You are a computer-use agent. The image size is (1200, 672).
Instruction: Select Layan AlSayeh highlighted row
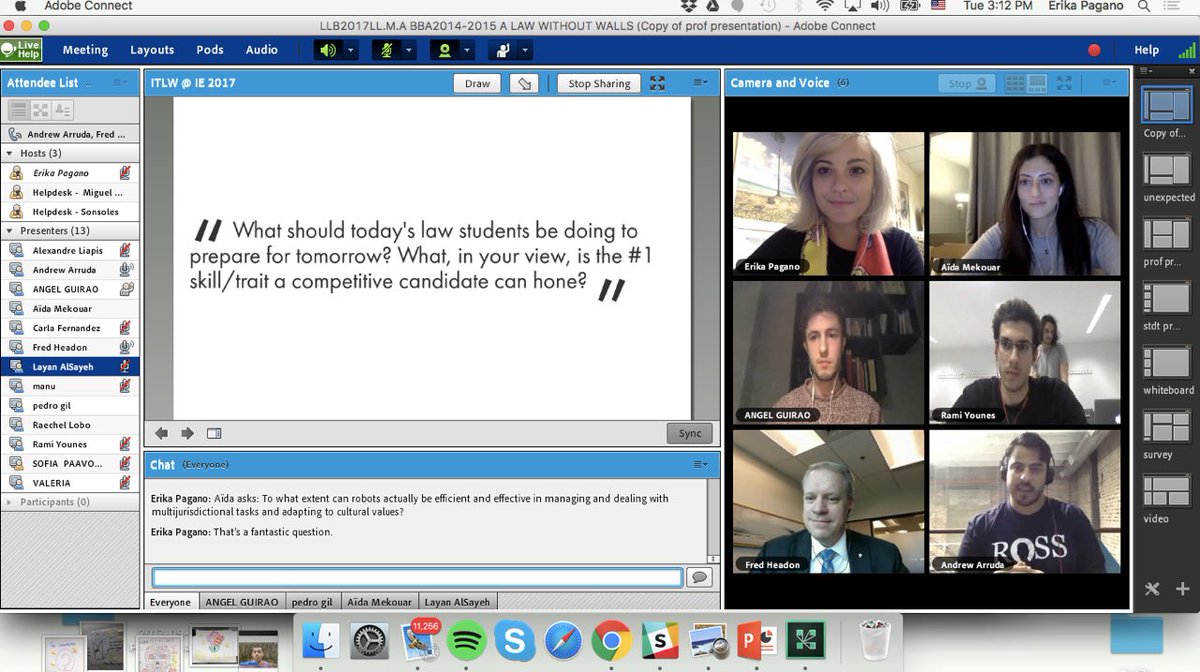pyautogui.click(x=70, y=367)
